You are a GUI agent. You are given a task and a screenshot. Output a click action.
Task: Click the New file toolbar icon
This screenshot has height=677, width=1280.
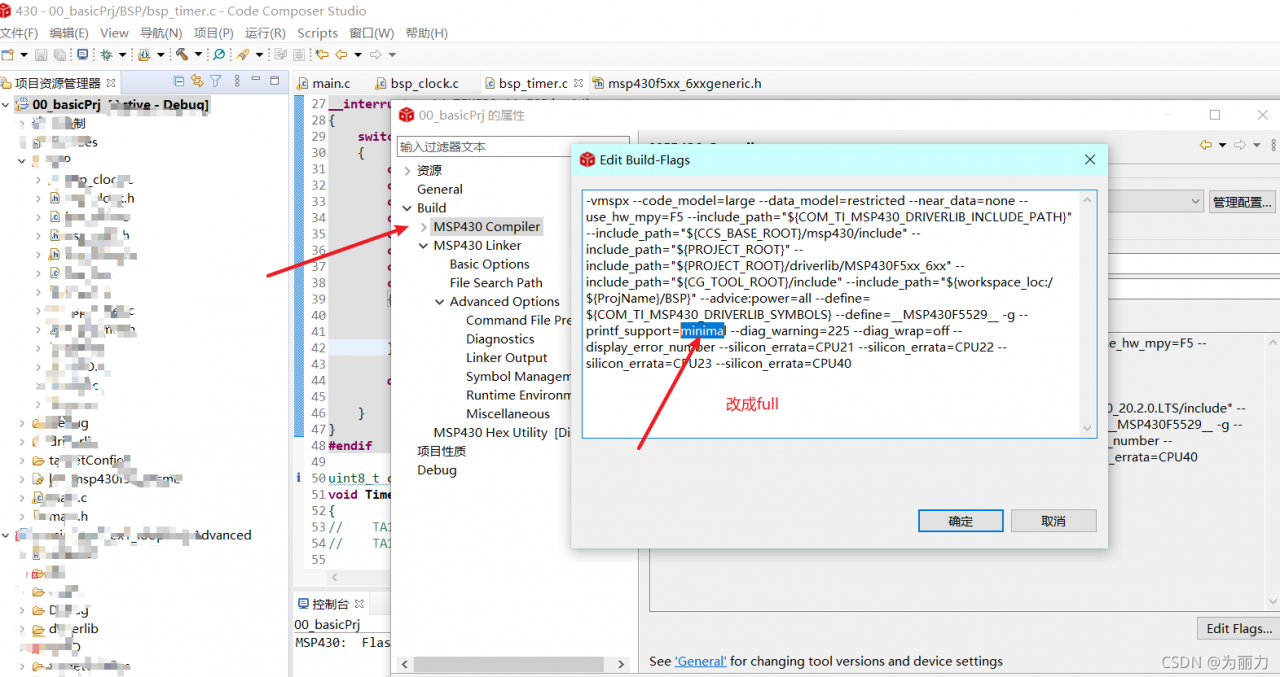[8, 54]
